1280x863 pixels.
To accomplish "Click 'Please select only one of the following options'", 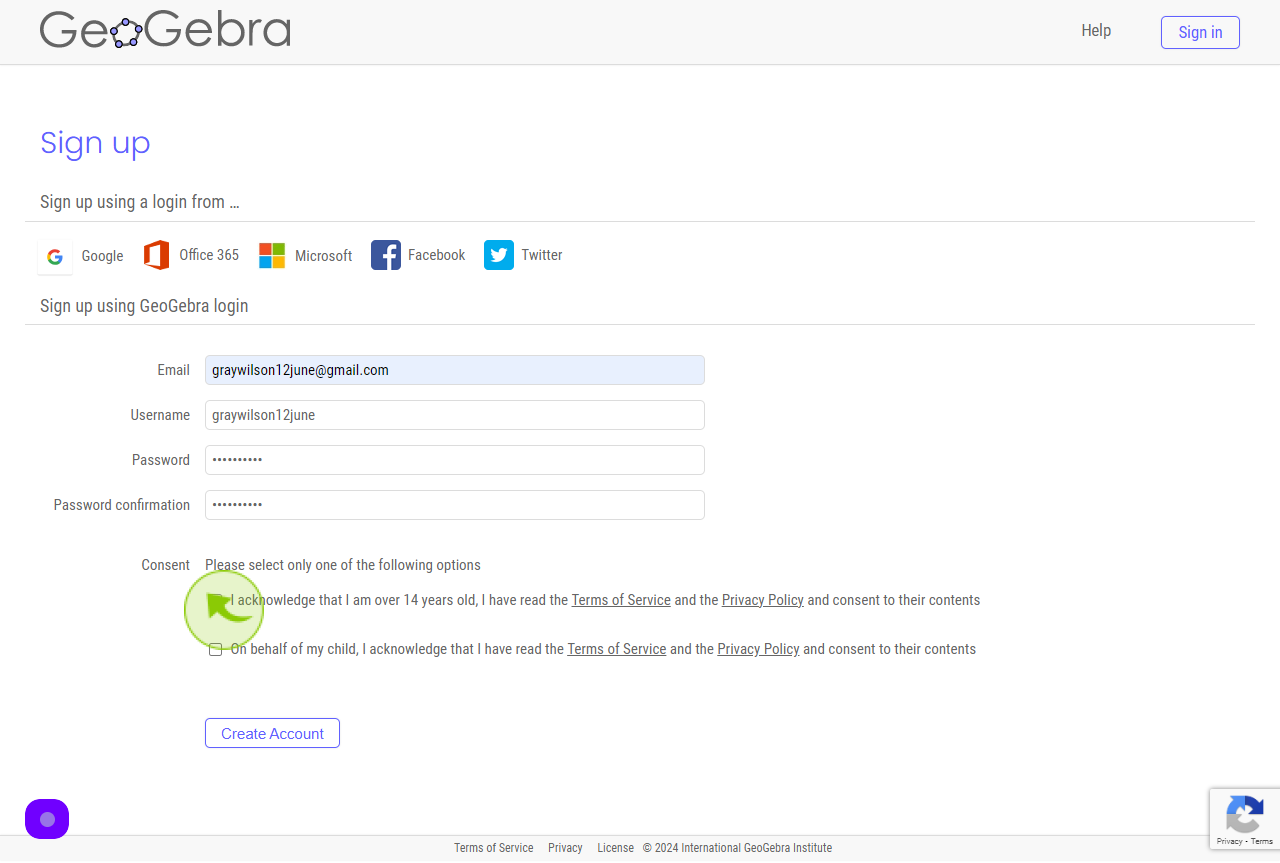I will tap(343, 565).
